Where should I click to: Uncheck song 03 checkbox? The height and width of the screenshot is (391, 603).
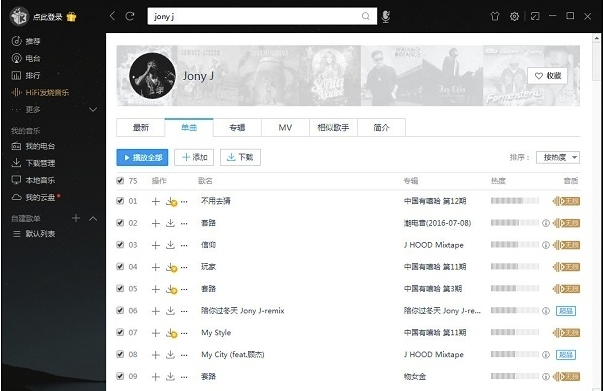click(120, 245)
